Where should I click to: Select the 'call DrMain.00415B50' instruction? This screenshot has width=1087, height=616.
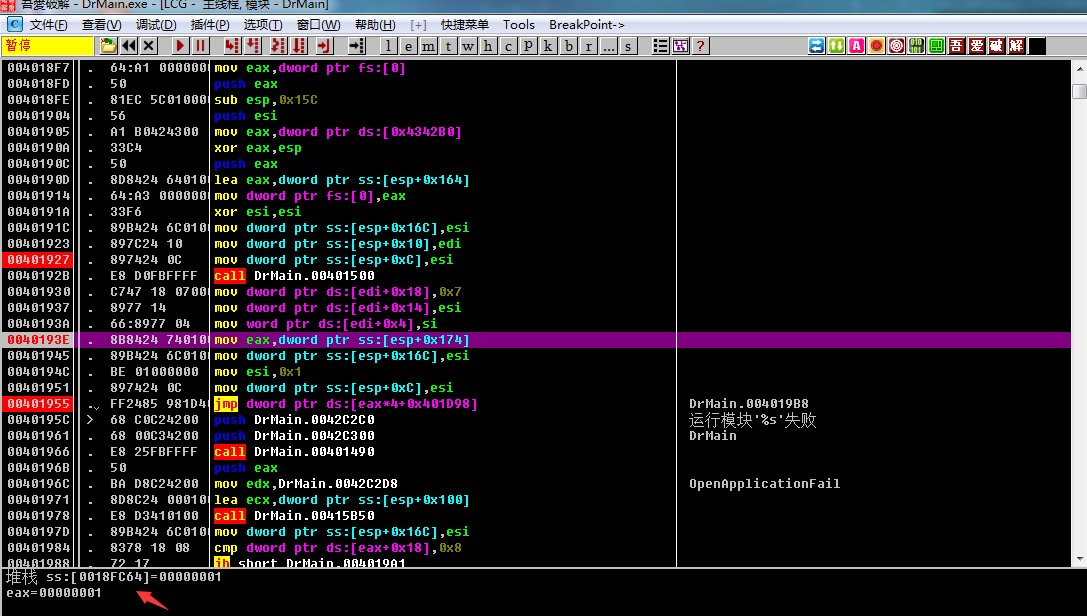click(x=295, y=516)
